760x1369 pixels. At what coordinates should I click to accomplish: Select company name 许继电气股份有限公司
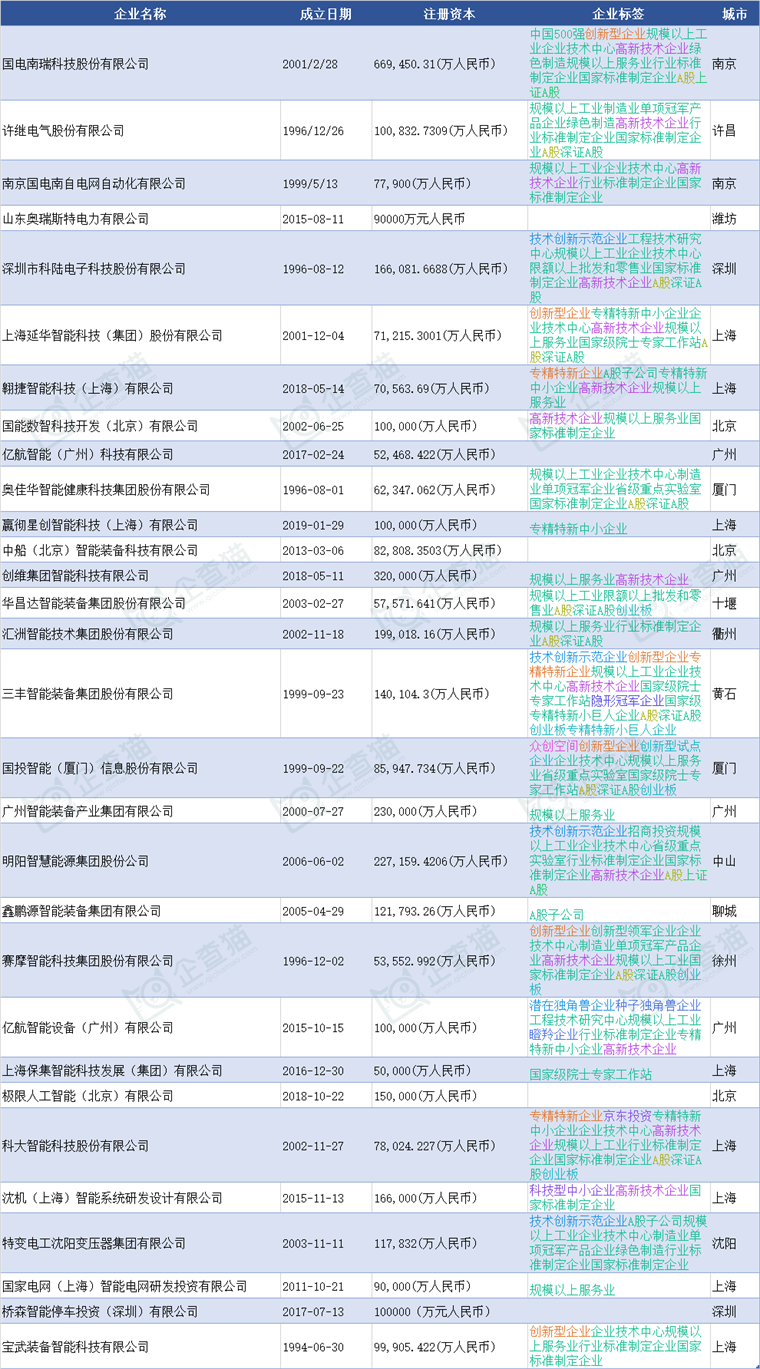click(63, 130)
